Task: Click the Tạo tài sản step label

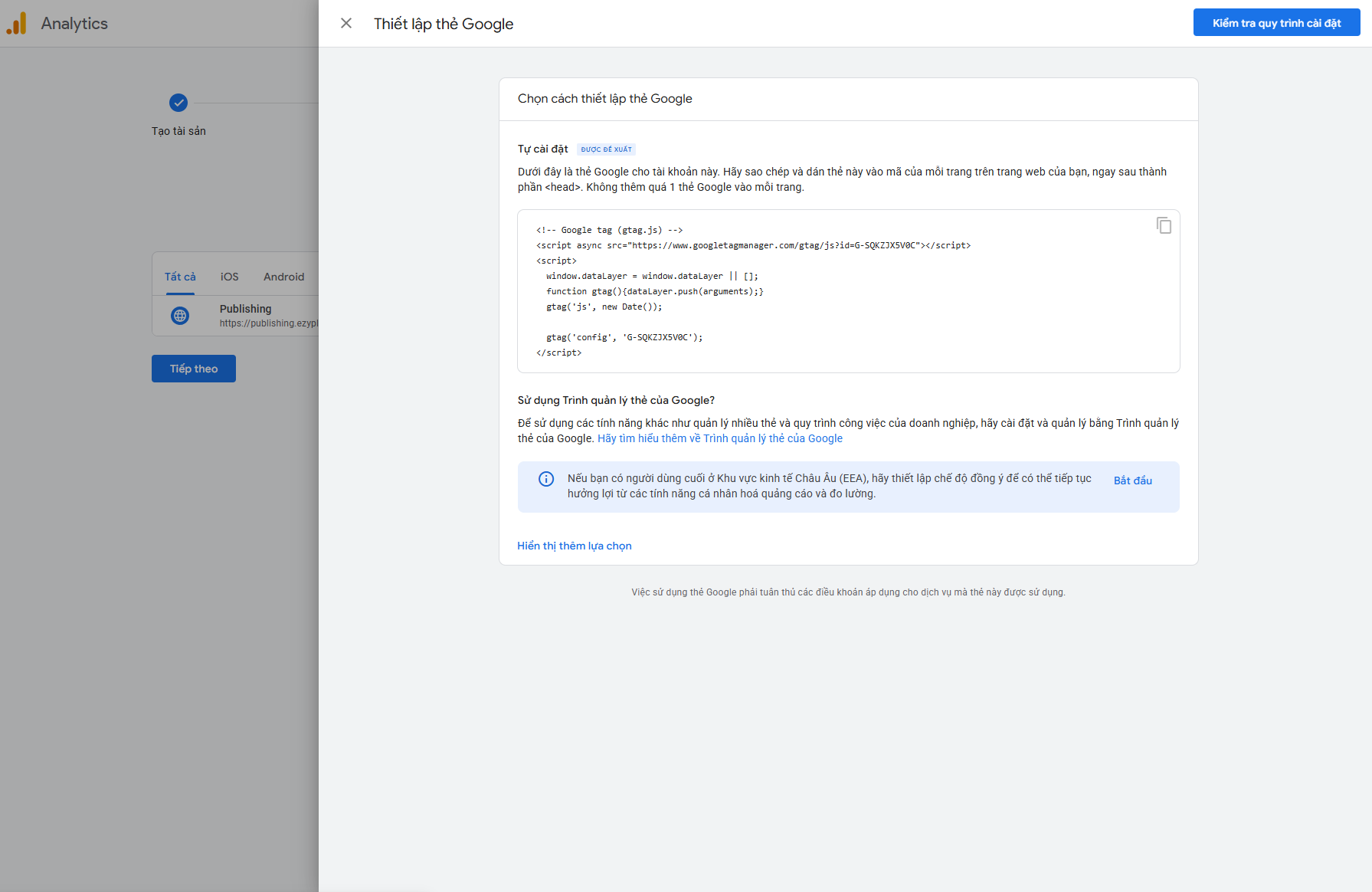Action: pos(178,131)
